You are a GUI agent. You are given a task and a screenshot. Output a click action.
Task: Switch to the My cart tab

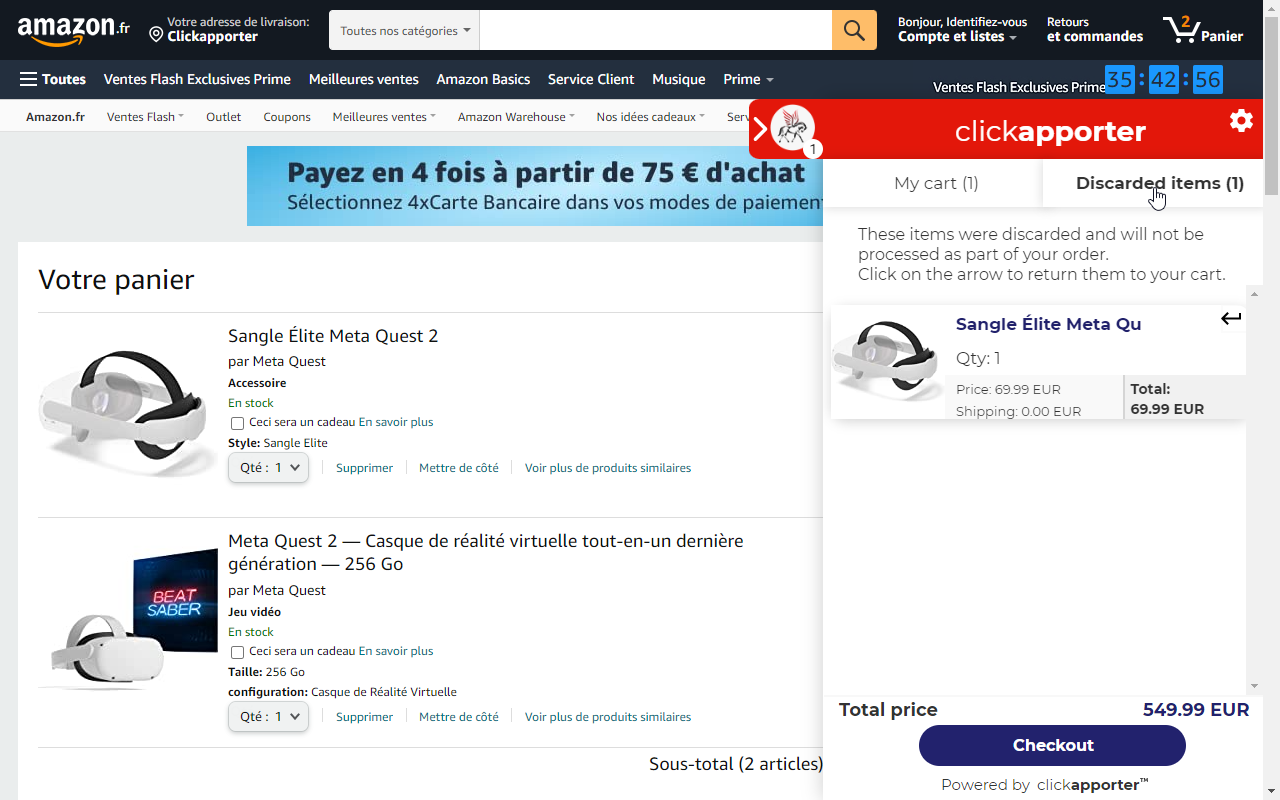tap(936, 183)
